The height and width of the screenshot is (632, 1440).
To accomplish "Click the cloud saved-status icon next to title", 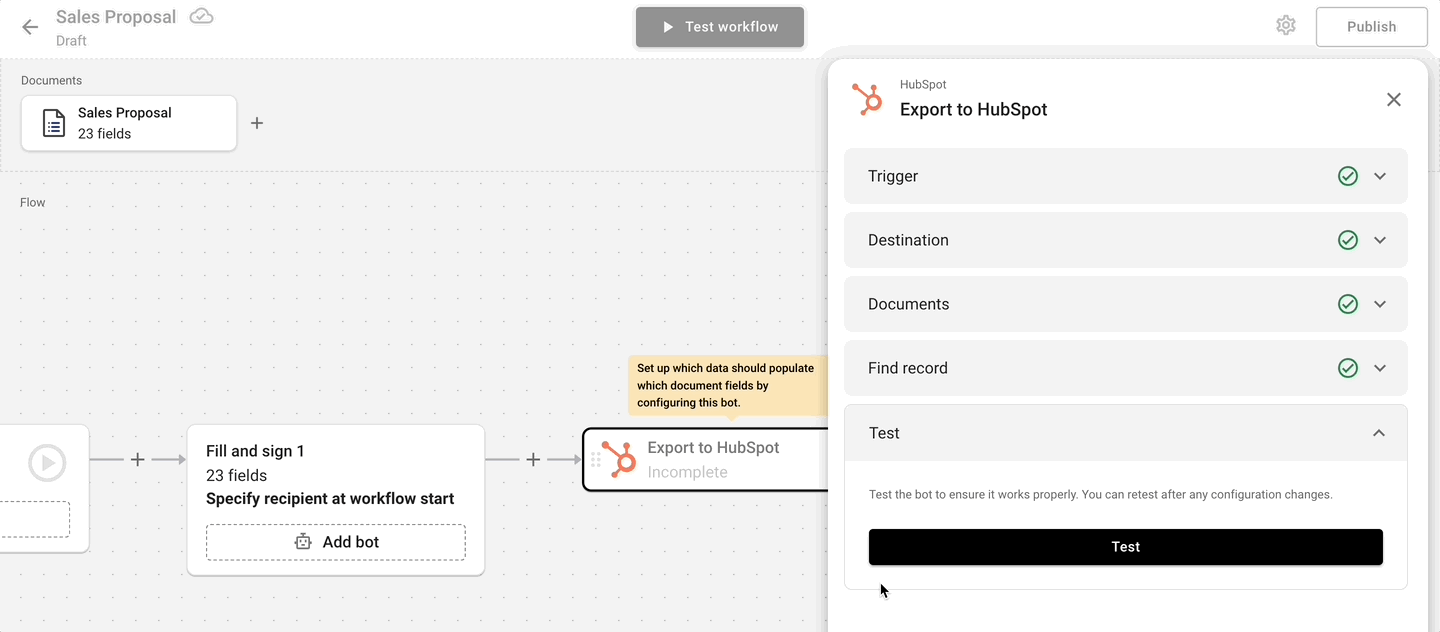I will click(201, 16).
